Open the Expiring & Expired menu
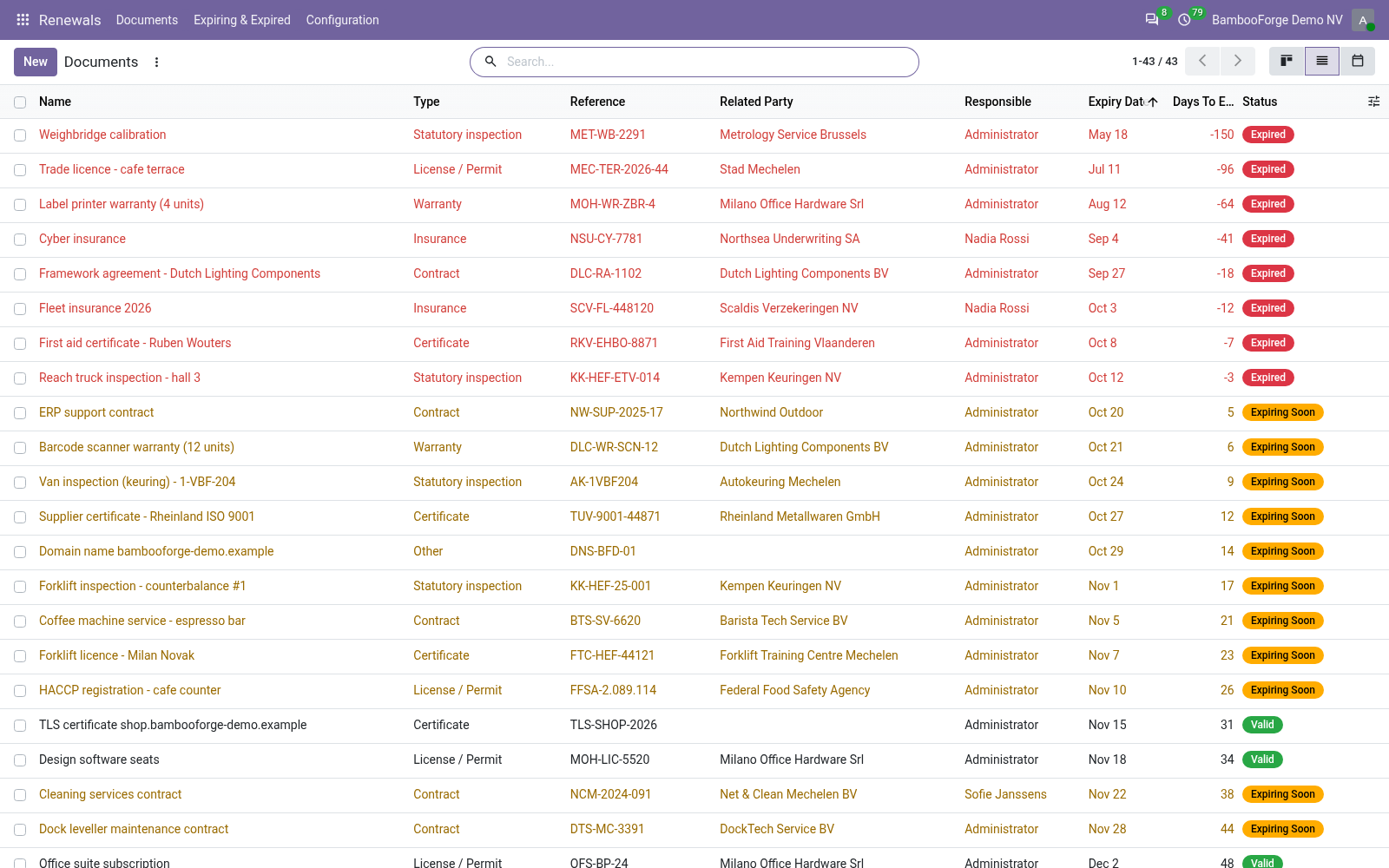Screen dimensions: 1389x868 pyautogui.click(x=242, y=20)
